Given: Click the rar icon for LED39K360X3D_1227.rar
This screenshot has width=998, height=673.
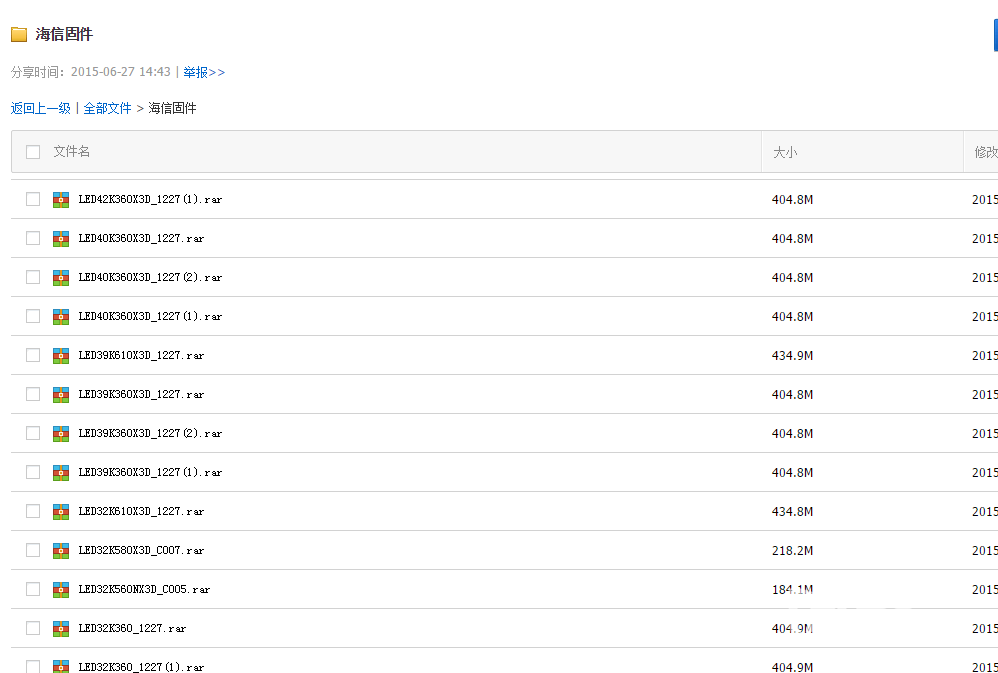Looking at the screenshot, I should (61, 394).
